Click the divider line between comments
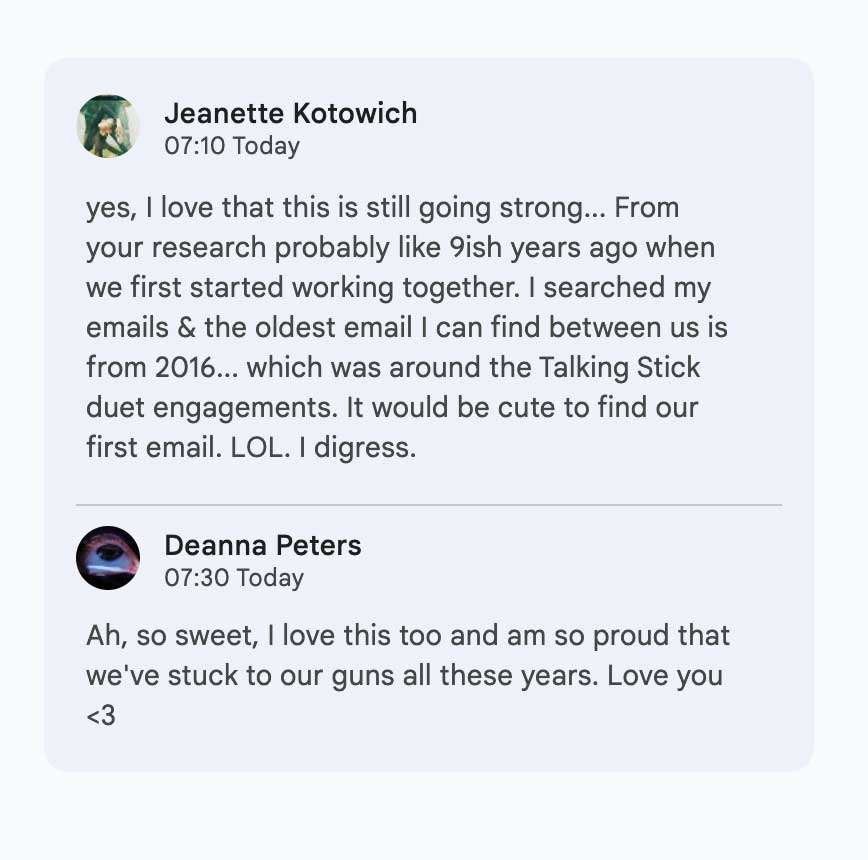 (429, 505)
